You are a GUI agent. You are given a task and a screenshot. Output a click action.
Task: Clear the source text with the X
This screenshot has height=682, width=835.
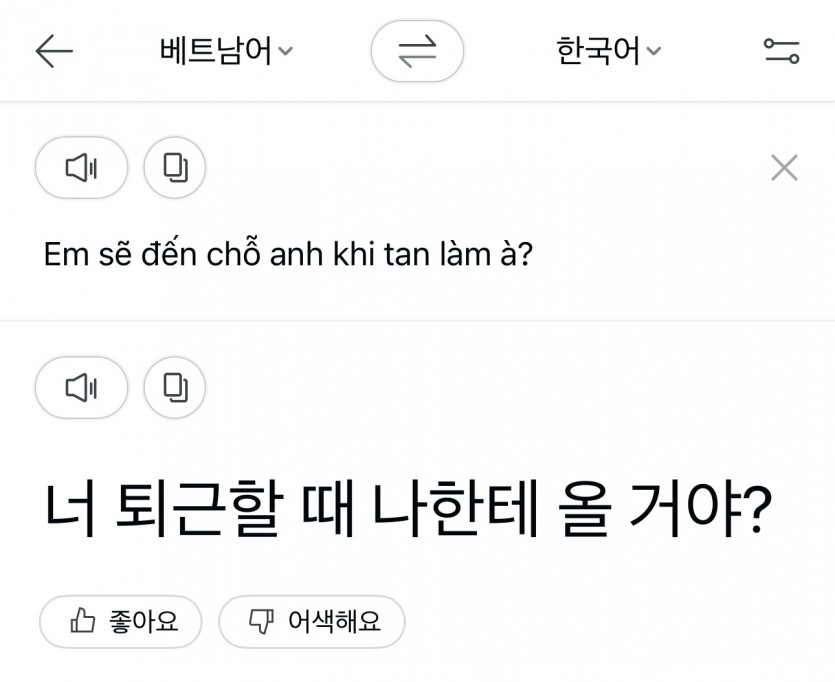(784, 168)
